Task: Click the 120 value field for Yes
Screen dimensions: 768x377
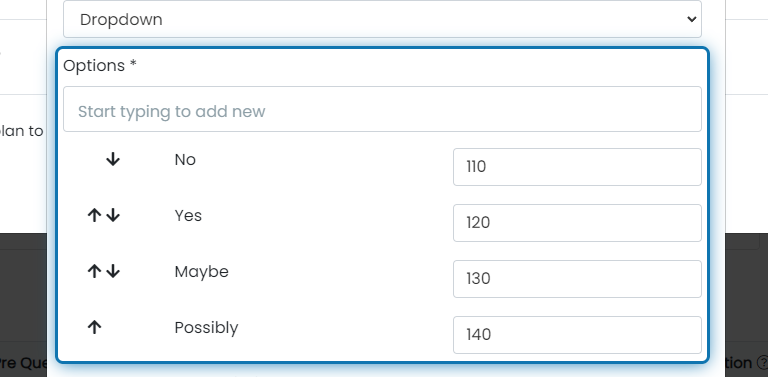Action: (x=577, y=223)
